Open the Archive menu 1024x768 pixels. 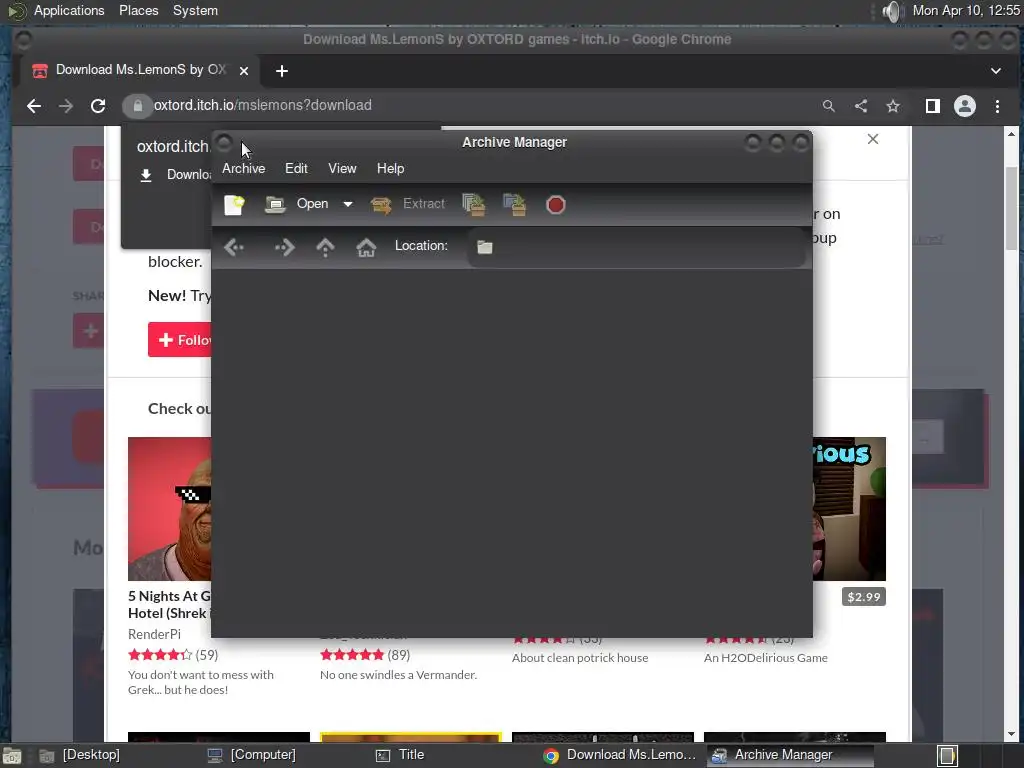click(x=244, y=168)
